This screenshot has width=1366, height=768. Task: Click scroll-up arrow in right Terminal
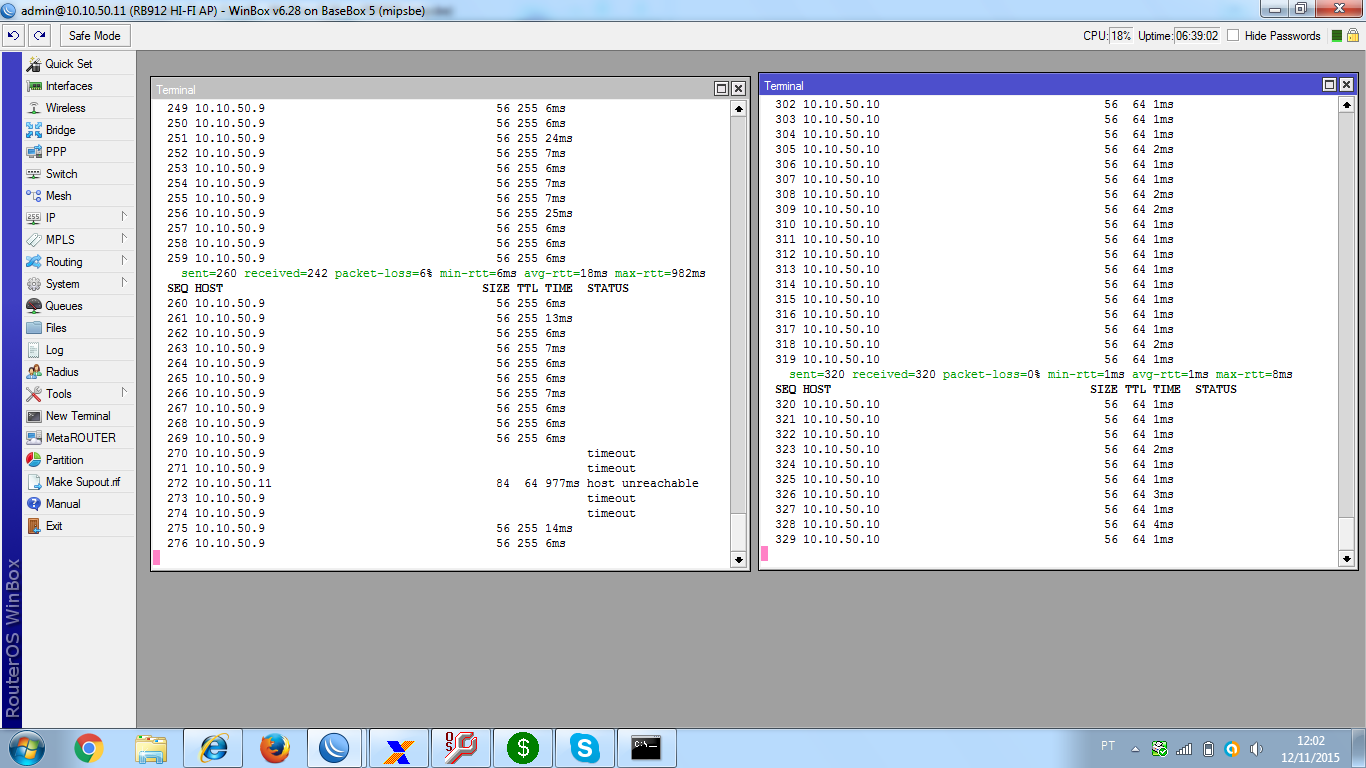(x=1347, y=104)
